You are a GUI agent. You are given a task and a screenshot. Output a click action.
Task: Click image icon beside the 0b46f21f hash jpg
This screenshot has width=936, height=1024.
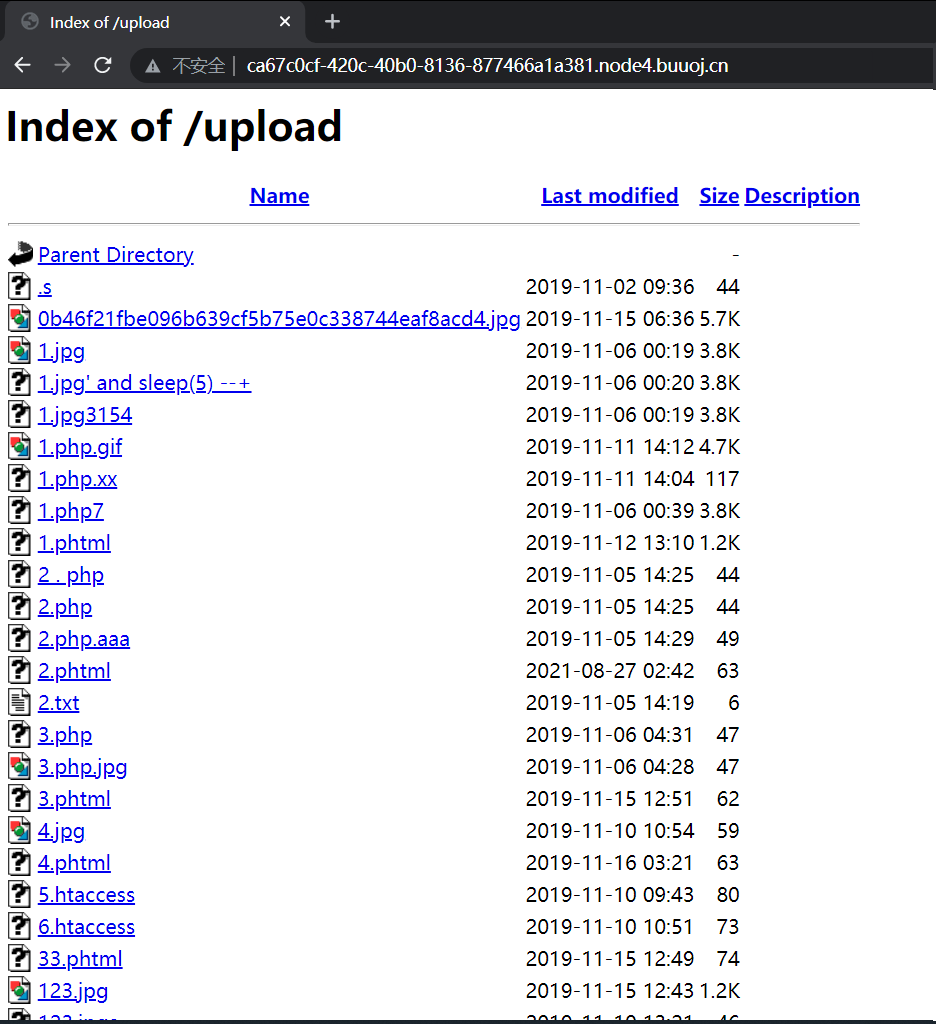[20, 319]
